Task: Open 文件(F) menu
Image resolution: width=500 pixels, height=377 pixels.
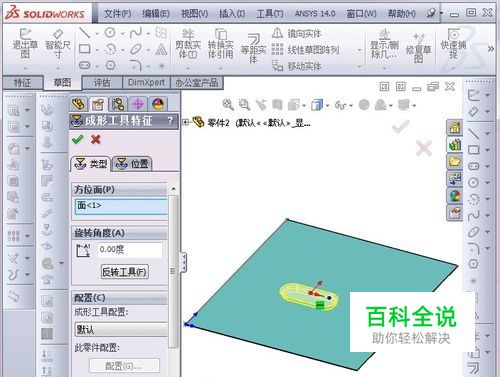Action: pos(117,14)
